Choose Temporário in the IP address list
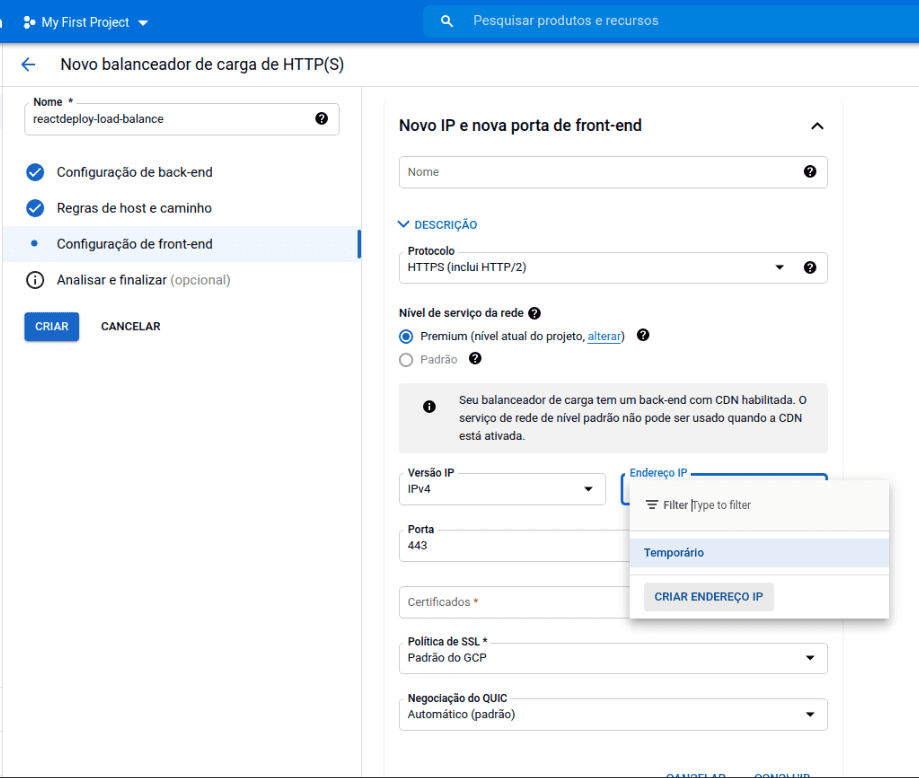This screenshot has height=778, width=919. [674, 553]
